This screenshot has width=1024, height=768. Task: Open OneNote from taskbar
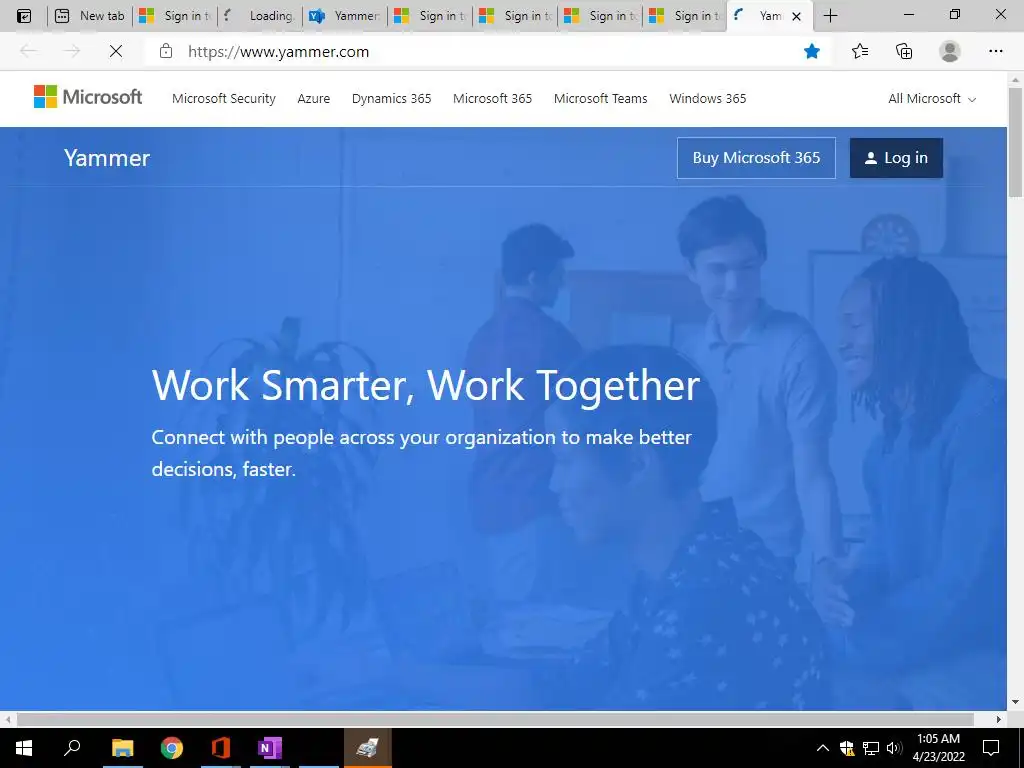(270, 748)
